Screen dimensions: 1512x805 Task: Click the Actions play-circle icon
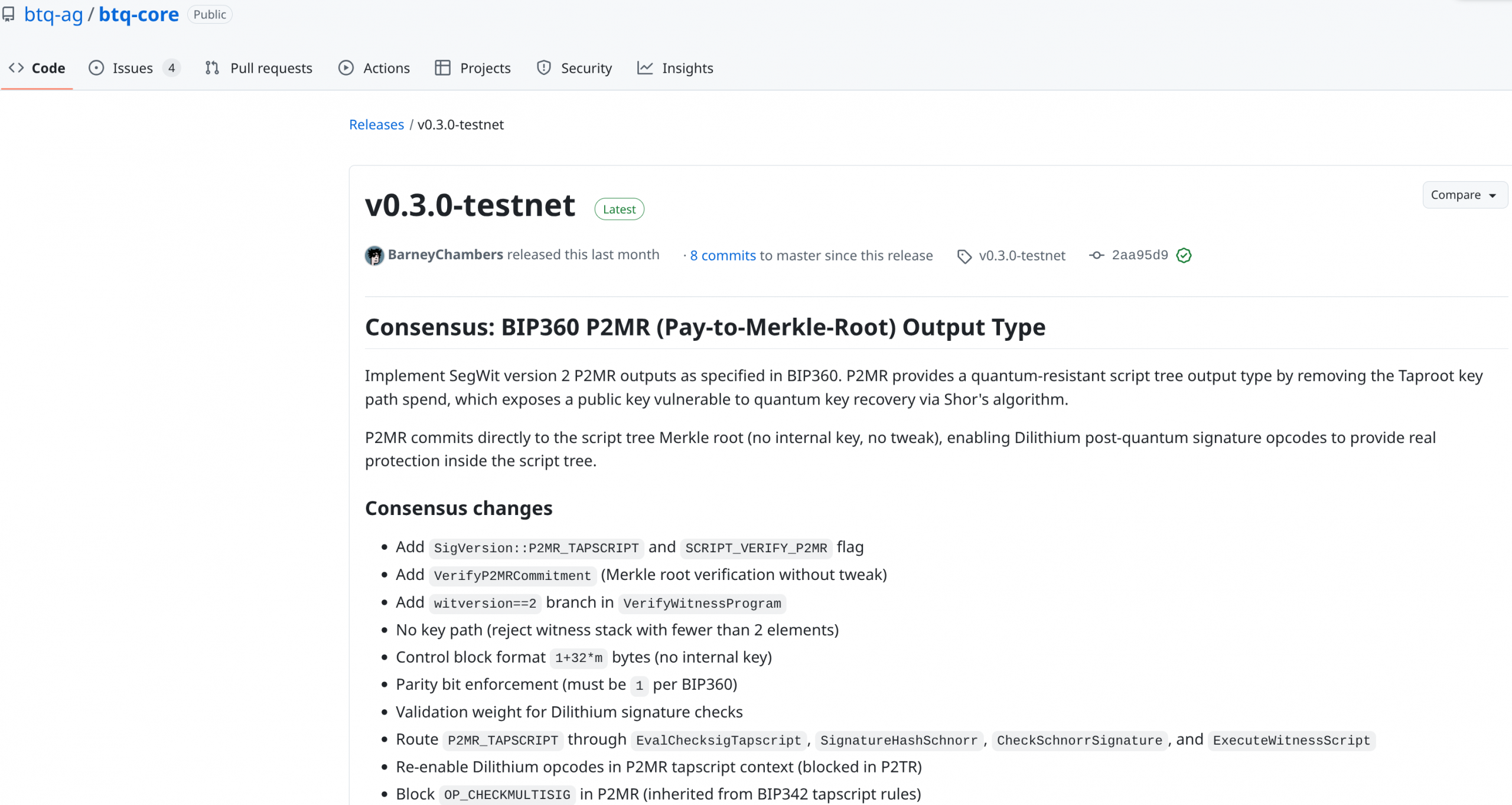tap(346, 68)
